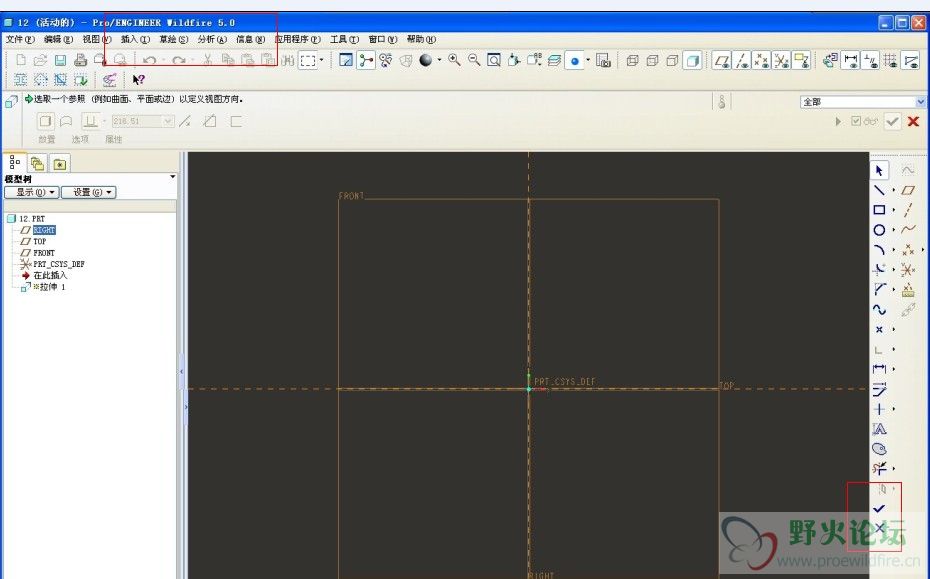Select the Text sketch tool
This screenshot has height=579, width=930.
[x=879, y=429]
